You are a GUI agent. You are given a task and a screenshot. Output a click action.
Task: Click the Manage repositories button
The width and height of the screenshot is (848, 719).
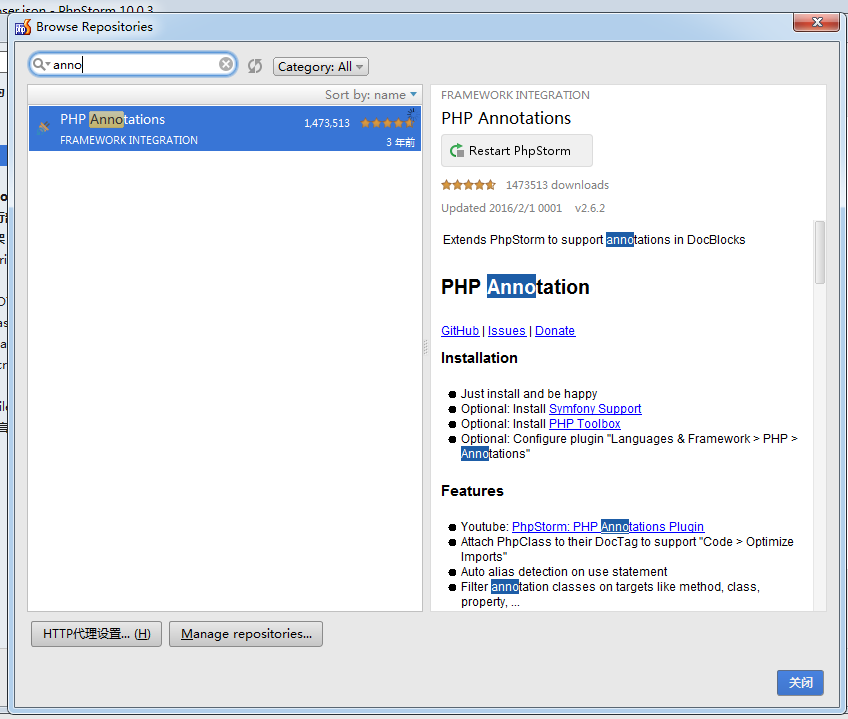pyautogui.click(x=246, y=634)
